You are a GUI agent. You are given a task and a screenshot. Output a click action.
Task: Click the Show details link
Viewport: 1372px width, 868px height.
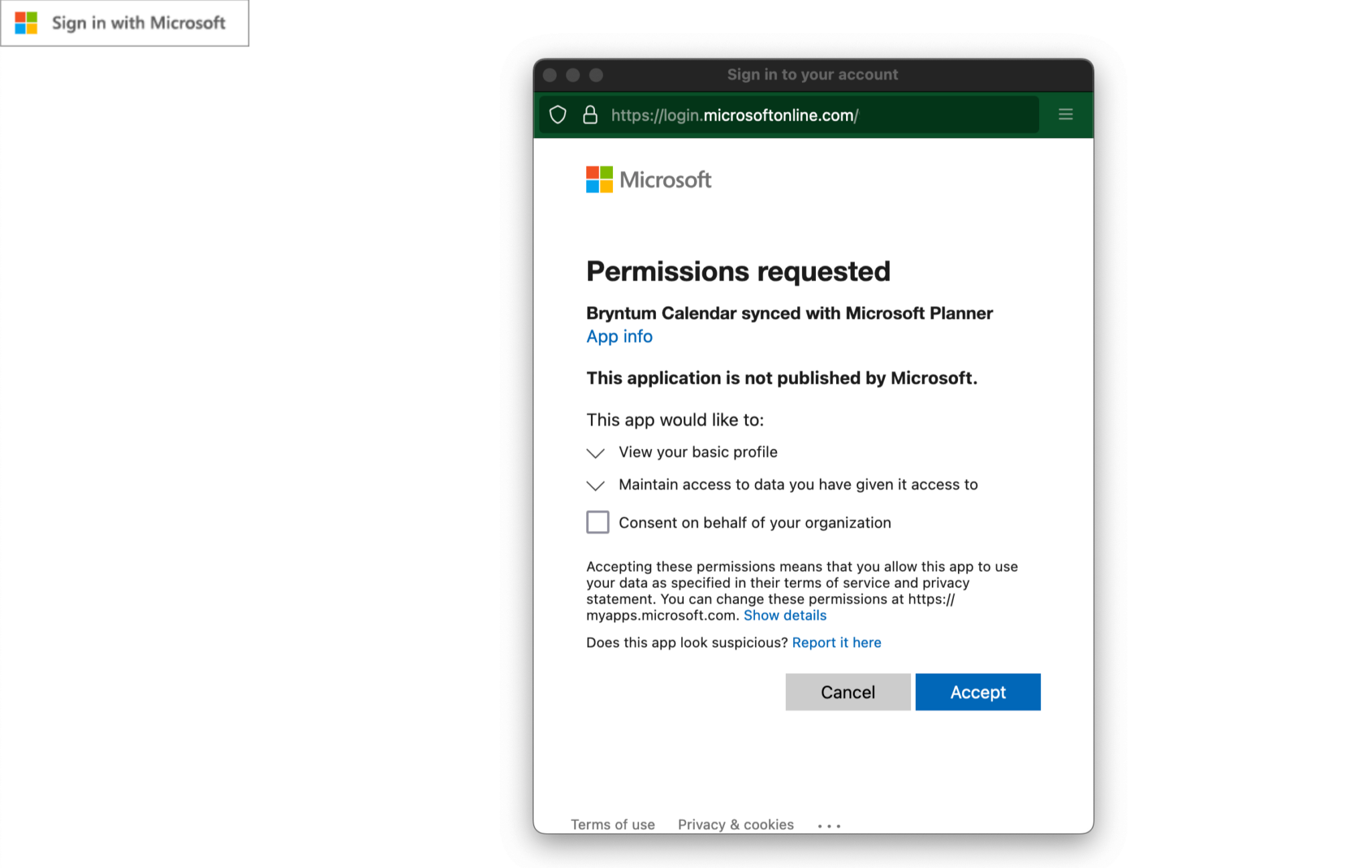click(784, 615)
